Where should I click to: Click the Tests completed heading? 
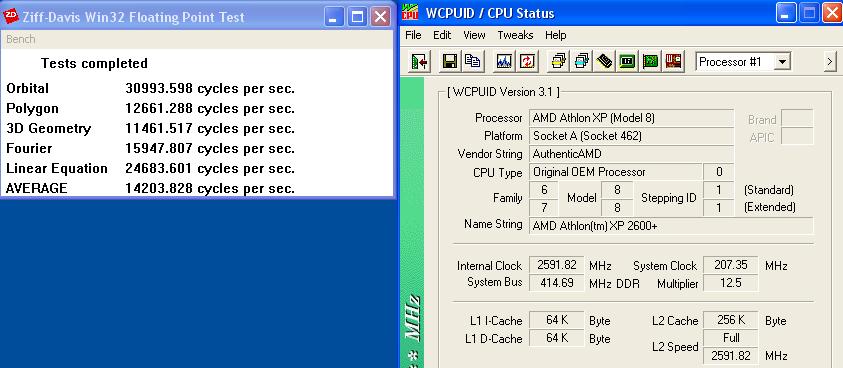point(94,63)
